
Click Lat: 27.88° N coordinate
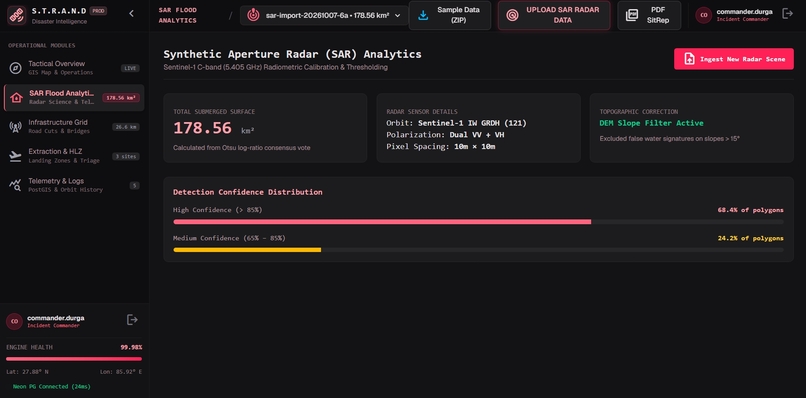click(x=27, y=371)
